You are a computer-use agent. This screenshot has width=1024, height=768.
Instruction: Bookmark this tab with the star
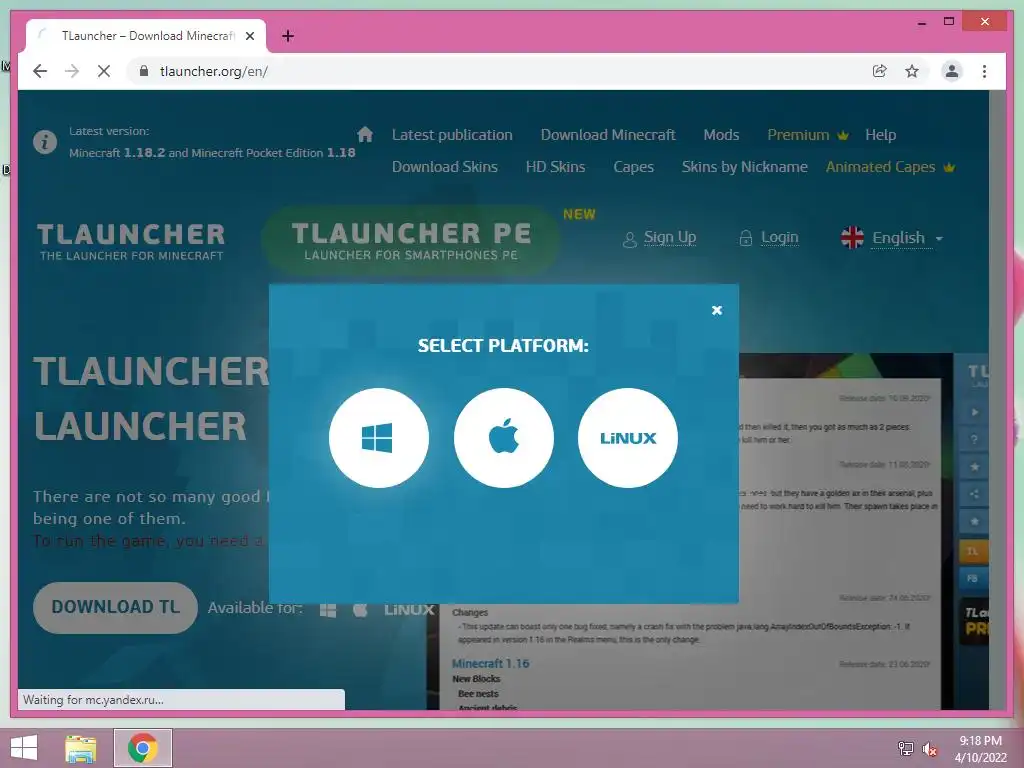click(912, 71)
